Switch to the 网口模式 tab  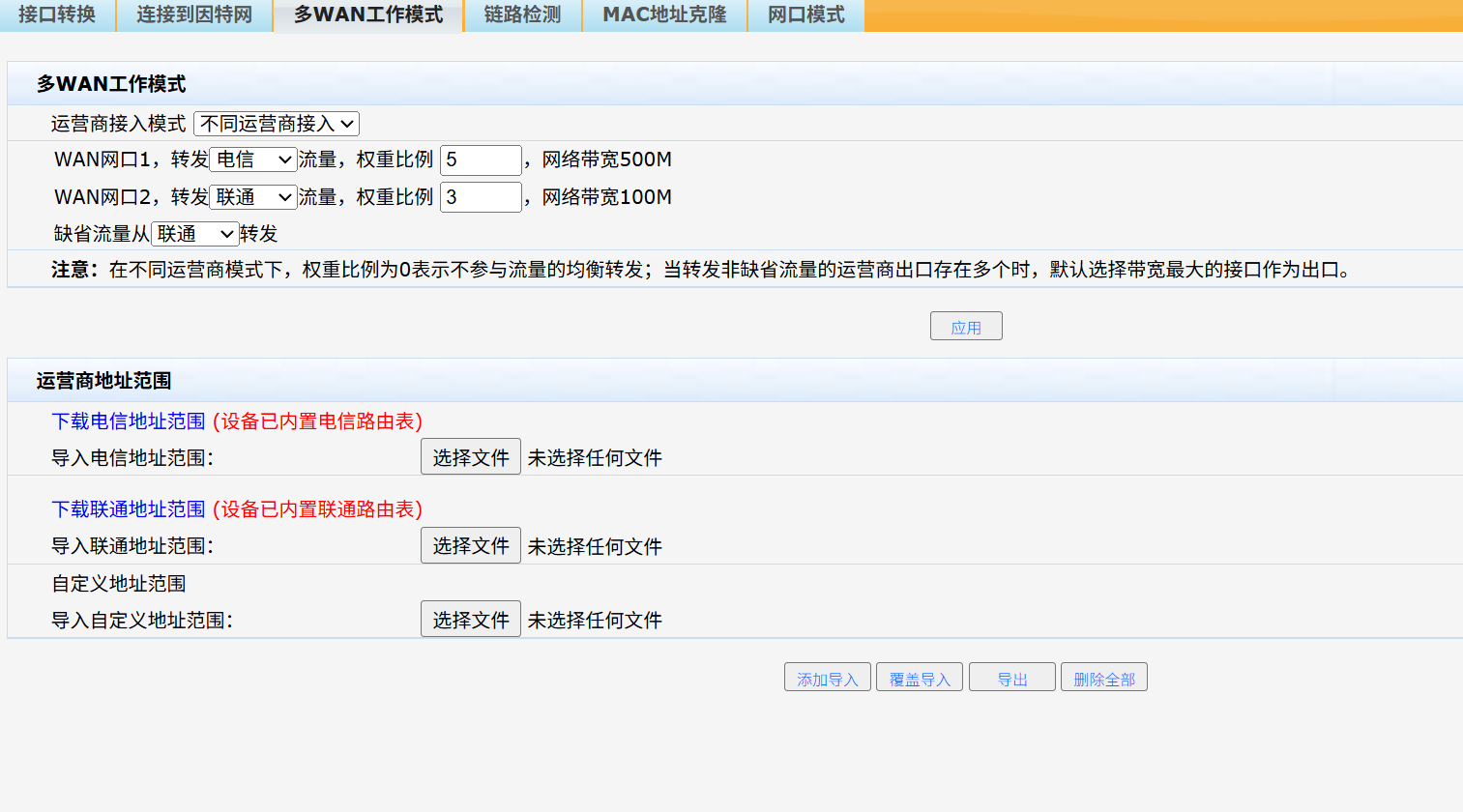tap(805, 15)
